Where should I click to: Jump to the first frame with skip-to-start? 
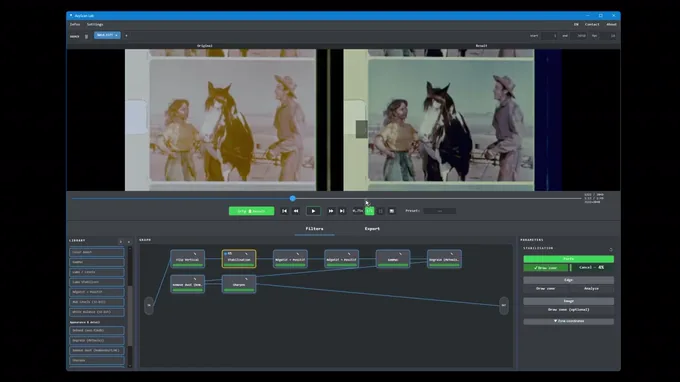tap(284, 211)
